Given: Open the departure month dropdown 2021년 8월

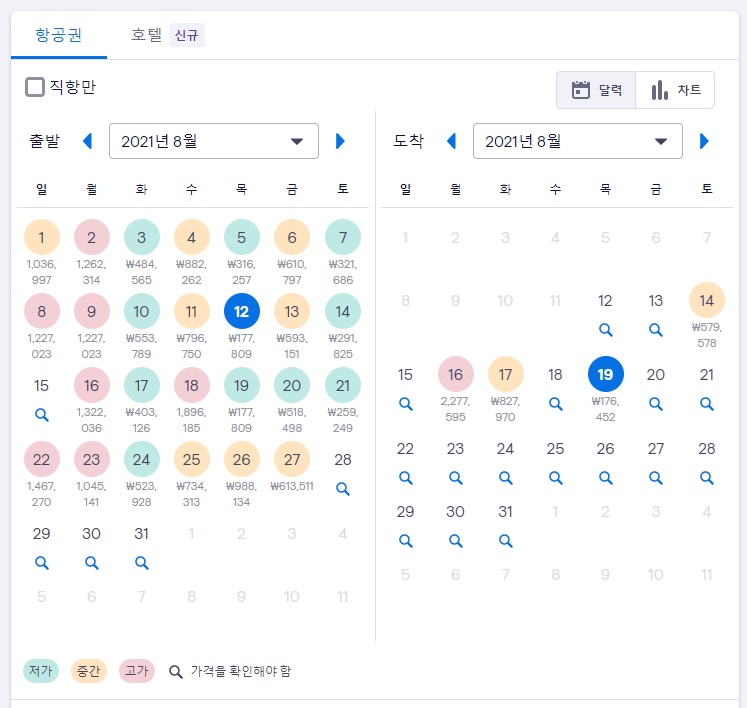Looking at the screenshot, I should point(214,141).
